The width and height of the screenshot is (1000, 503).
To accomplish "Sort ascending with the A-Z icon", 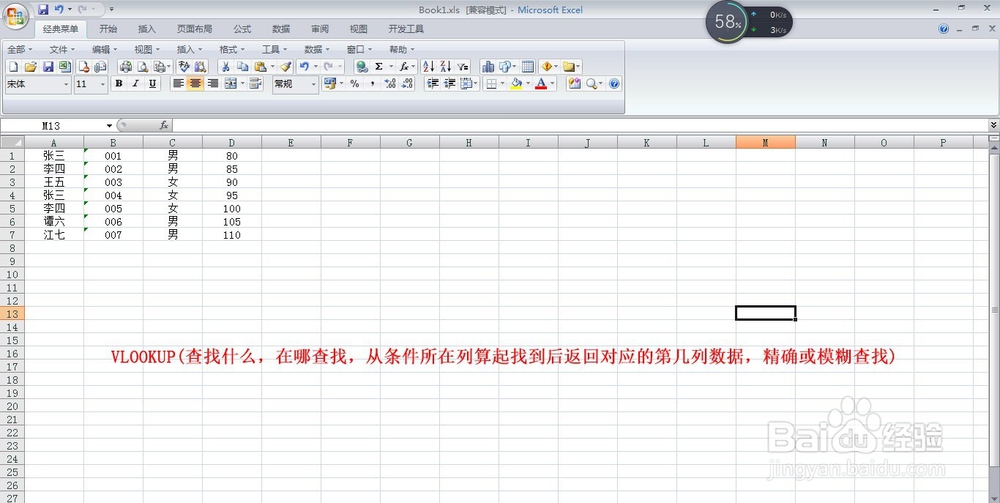I will point(428,66).
